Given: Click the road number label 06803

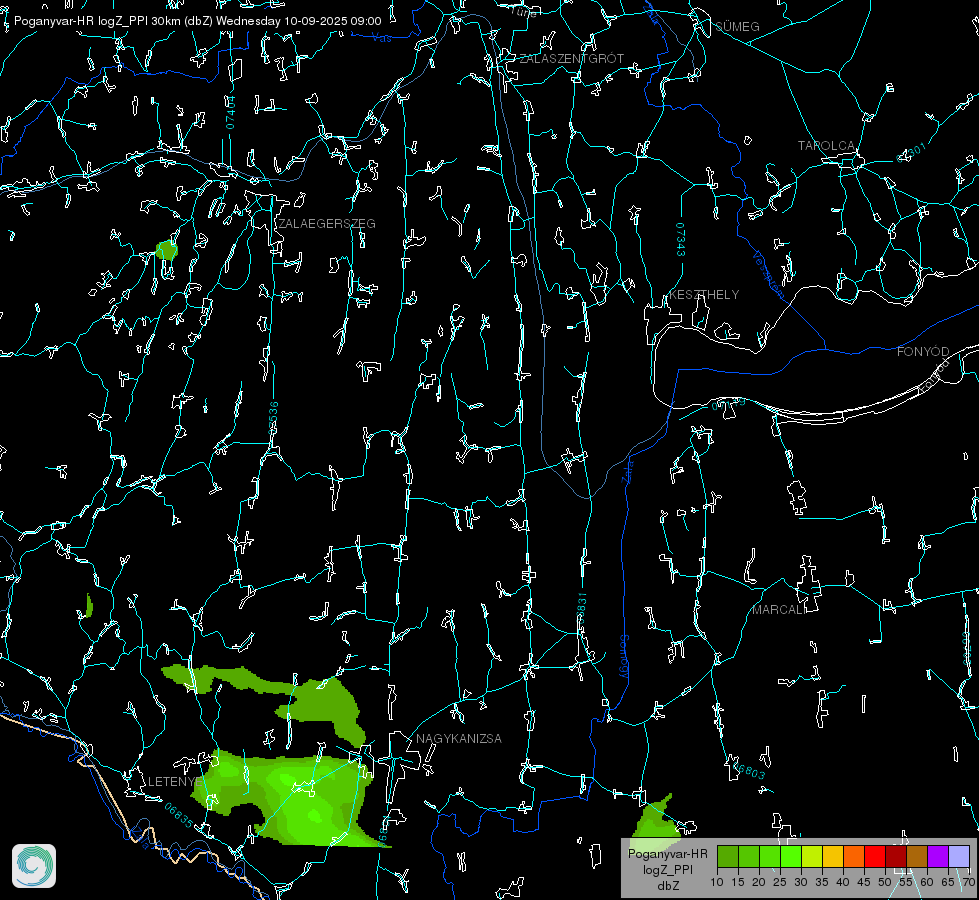Looking at the screenshot, I should pyautogui.click(x=747, y=769).
